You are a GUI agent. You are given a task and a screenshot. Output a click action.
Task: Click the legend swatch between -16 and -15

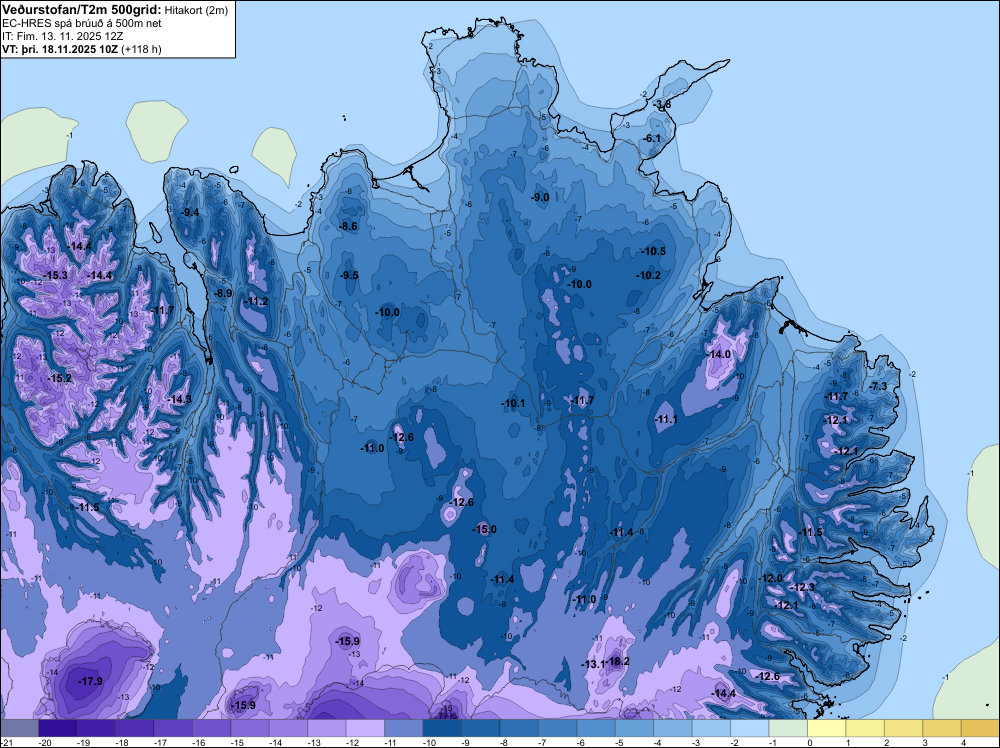coord(212,728)
